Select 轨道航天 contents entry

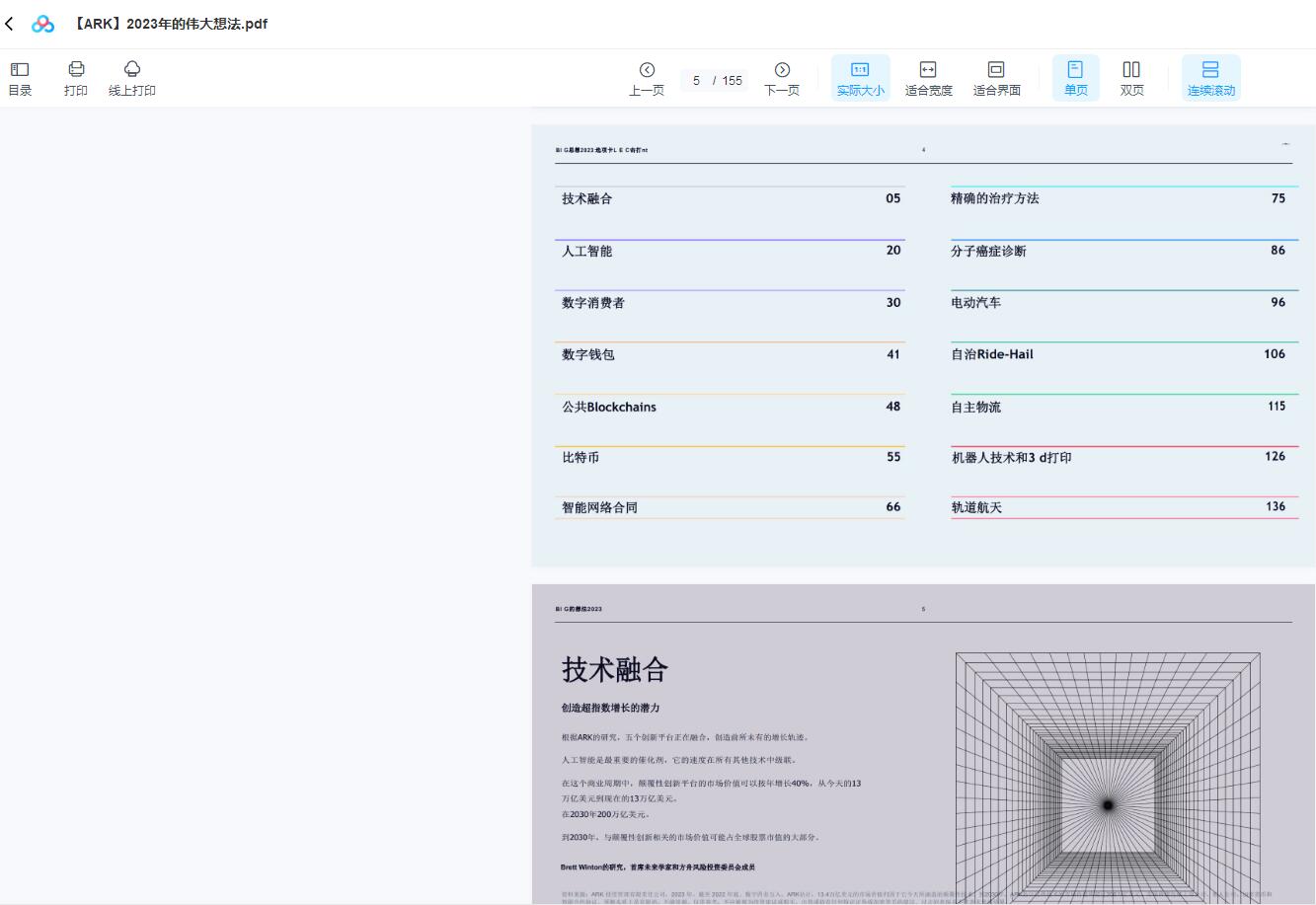(975, 507)
